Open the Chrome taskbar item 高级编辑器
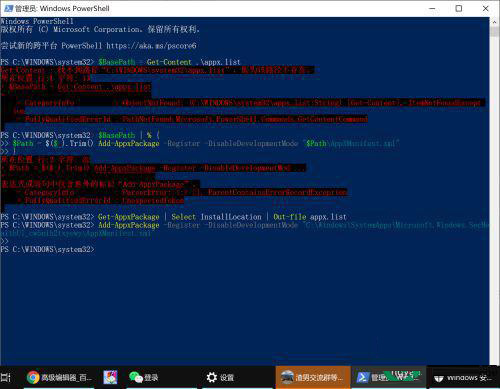Viewport: 500px width, 389px height. [x=59, y=377]
